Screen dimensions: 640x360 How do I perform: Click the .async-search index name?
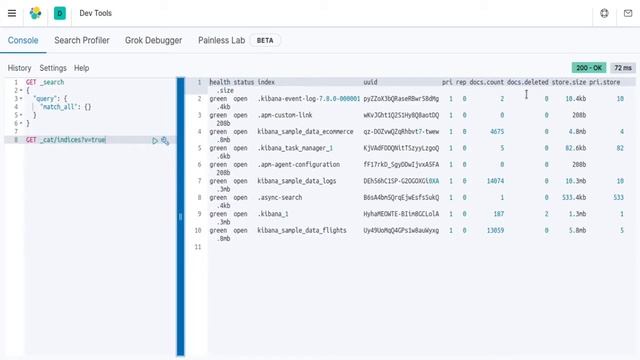click(280, 197)
